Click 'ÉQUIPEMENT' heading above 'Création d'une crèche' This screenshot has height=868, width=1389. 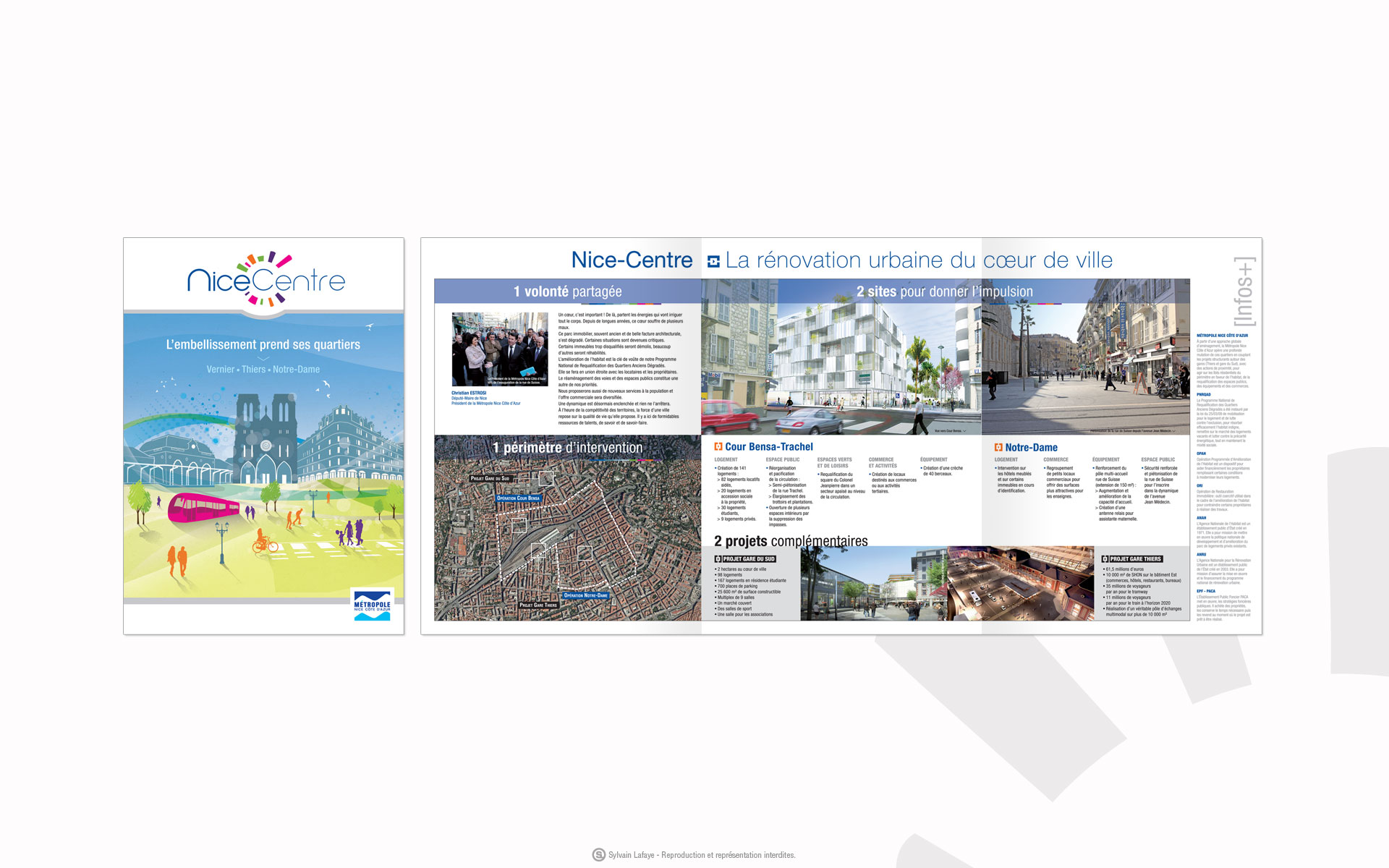(934, 460)
